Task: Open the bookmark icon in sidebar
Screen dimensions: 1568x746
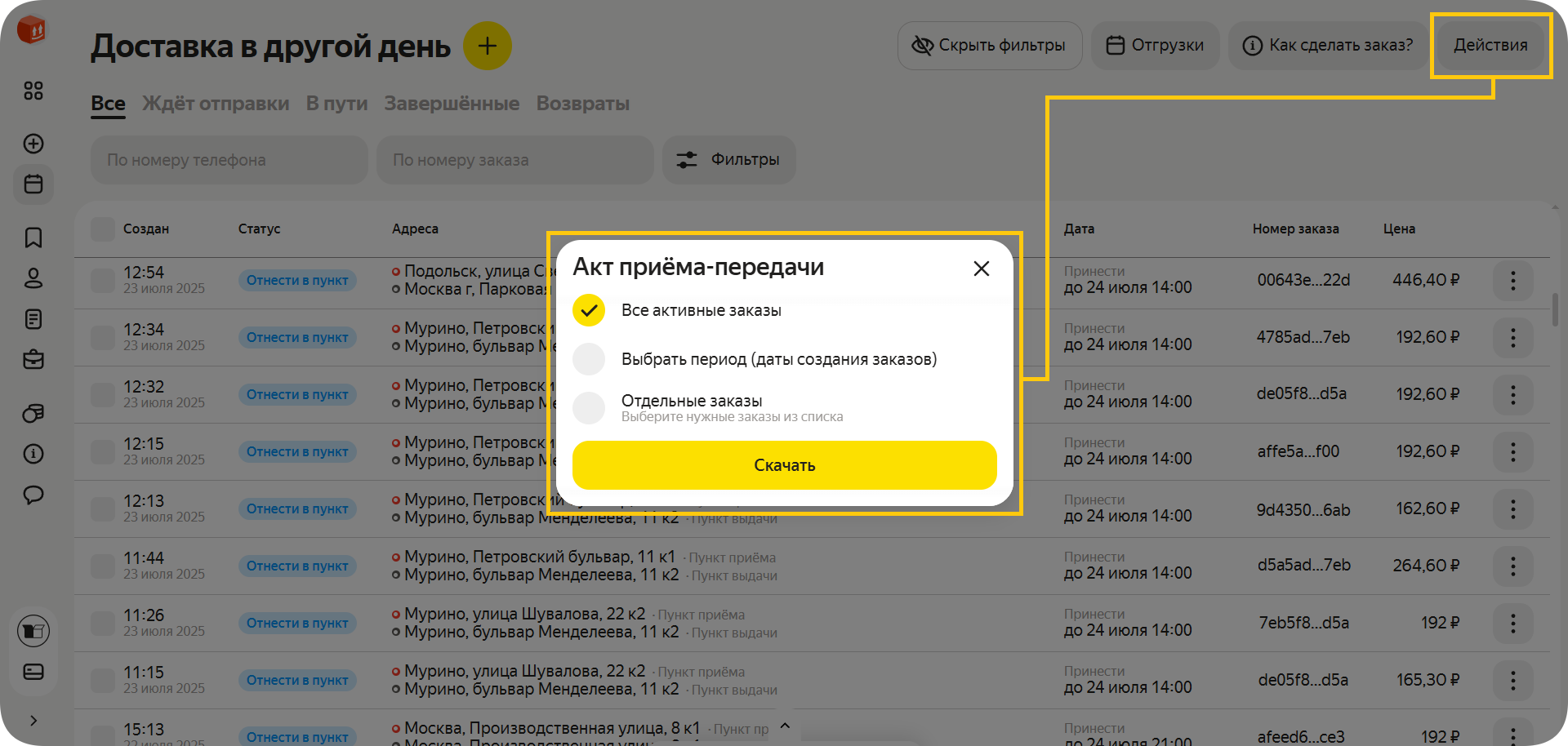Action: 33,238
